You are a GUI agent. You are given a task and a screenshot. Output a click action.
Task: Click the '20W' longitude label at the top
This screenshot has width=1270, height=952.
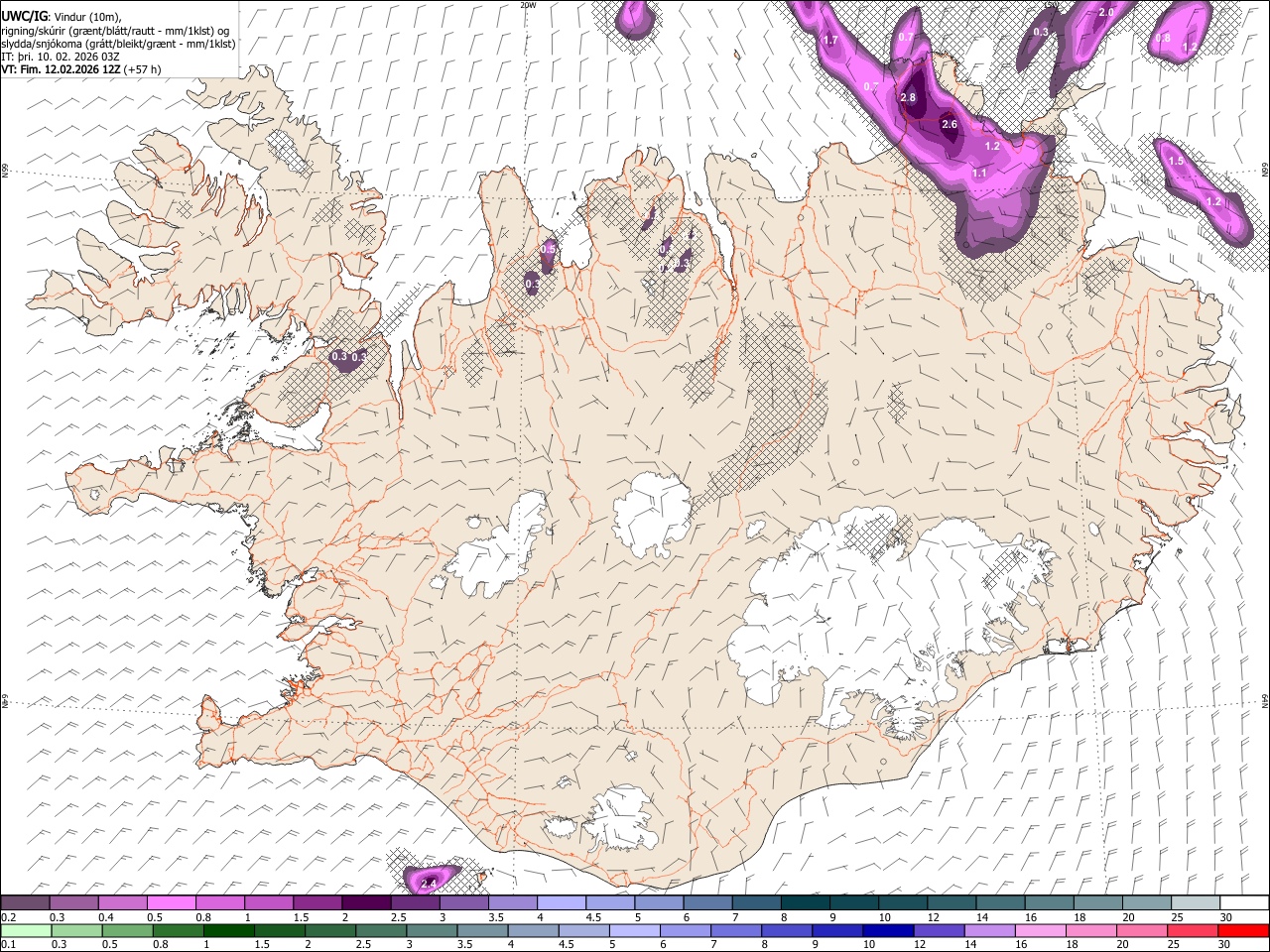(528, 5)
